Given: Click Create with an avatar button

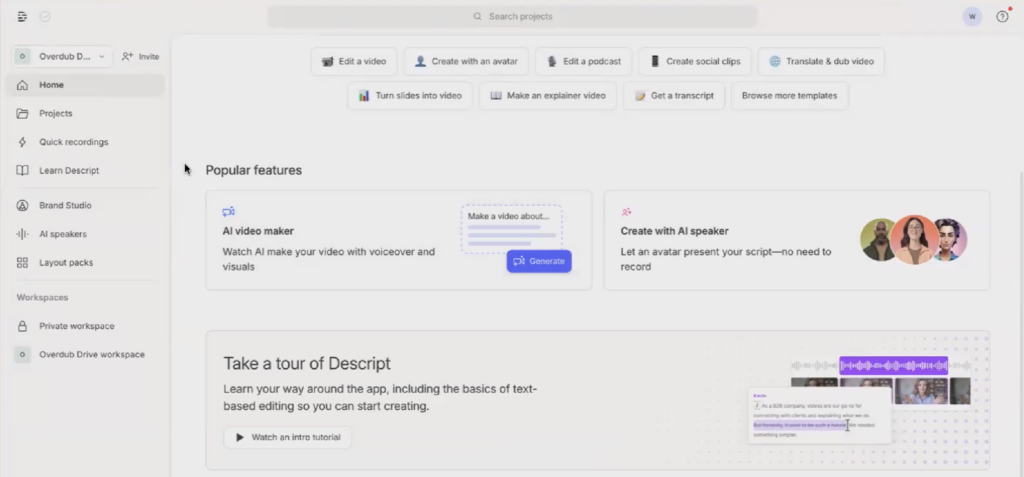Looking at the screenshot, I should (466, 61).
